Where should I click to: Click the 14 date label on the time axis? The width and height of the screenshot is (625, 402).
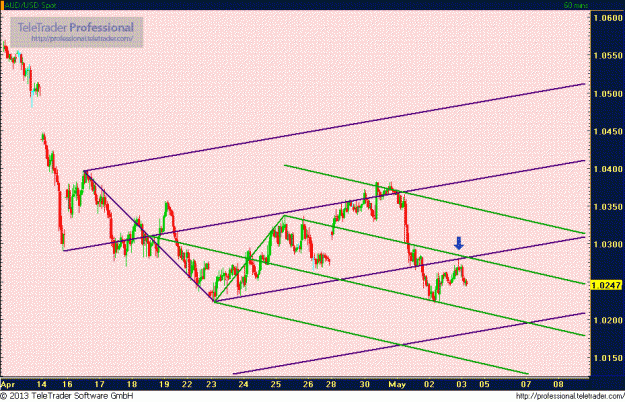coord(41,384)
